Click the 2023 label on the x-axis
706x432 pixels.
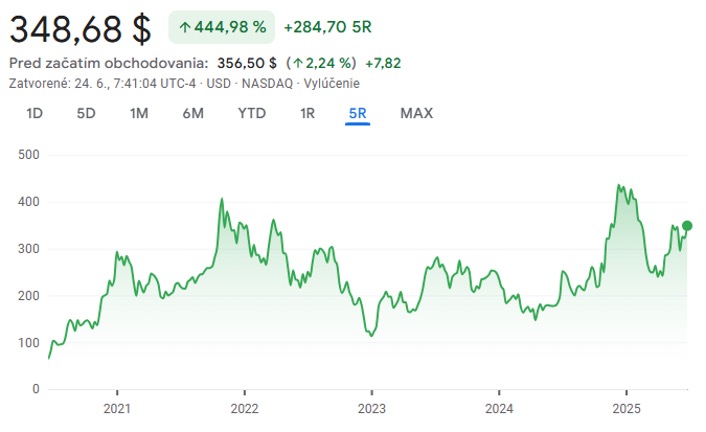[x=371, y=408]
